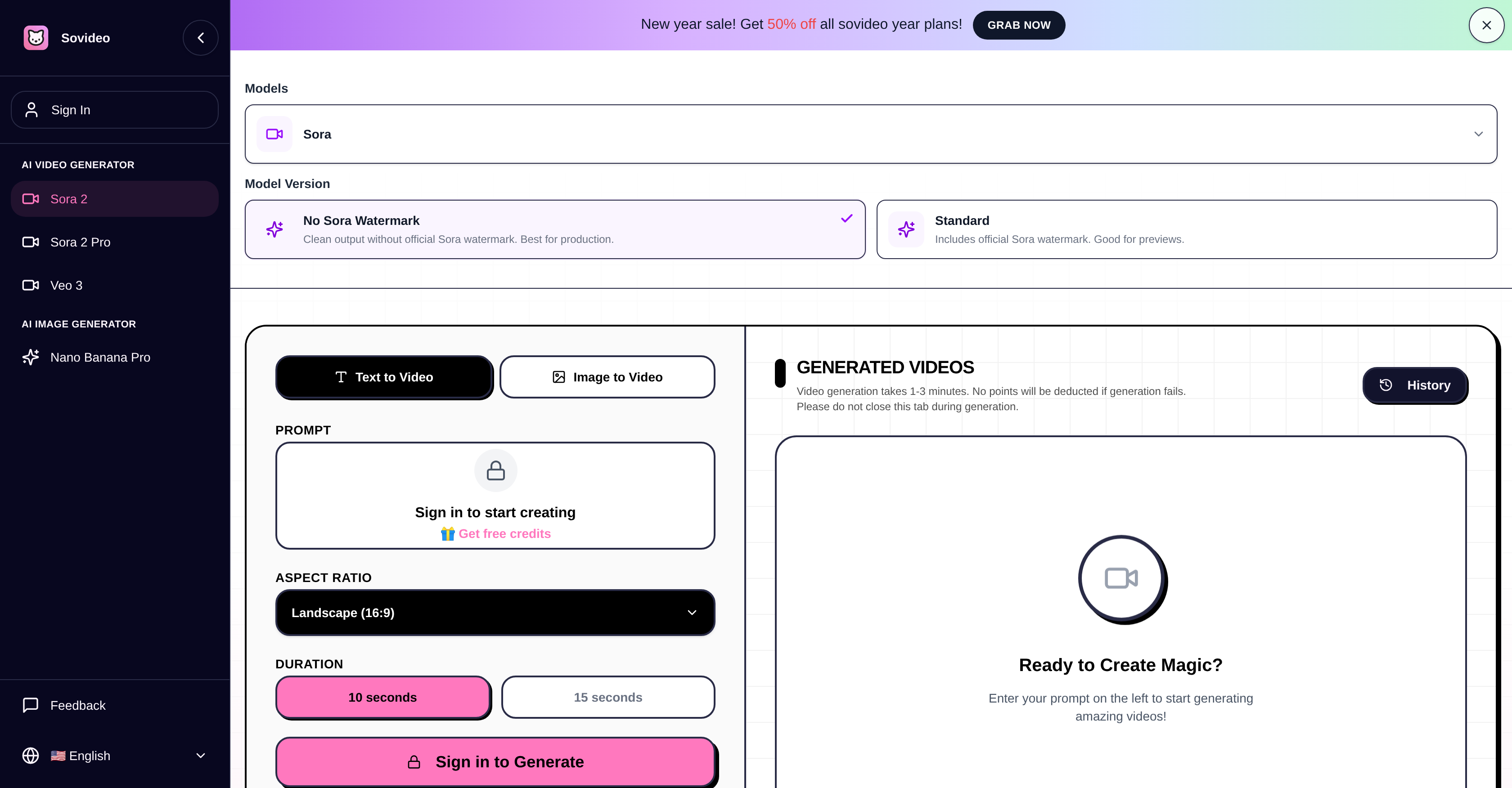Click the 50% off sale text
The height and width of the screenshot is (788, 1512).
(x=791, y=24)
